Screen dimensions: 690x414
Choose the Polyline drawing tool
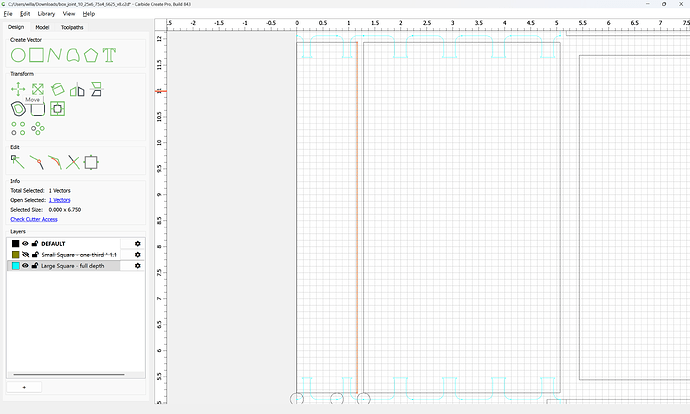point(55,55)
